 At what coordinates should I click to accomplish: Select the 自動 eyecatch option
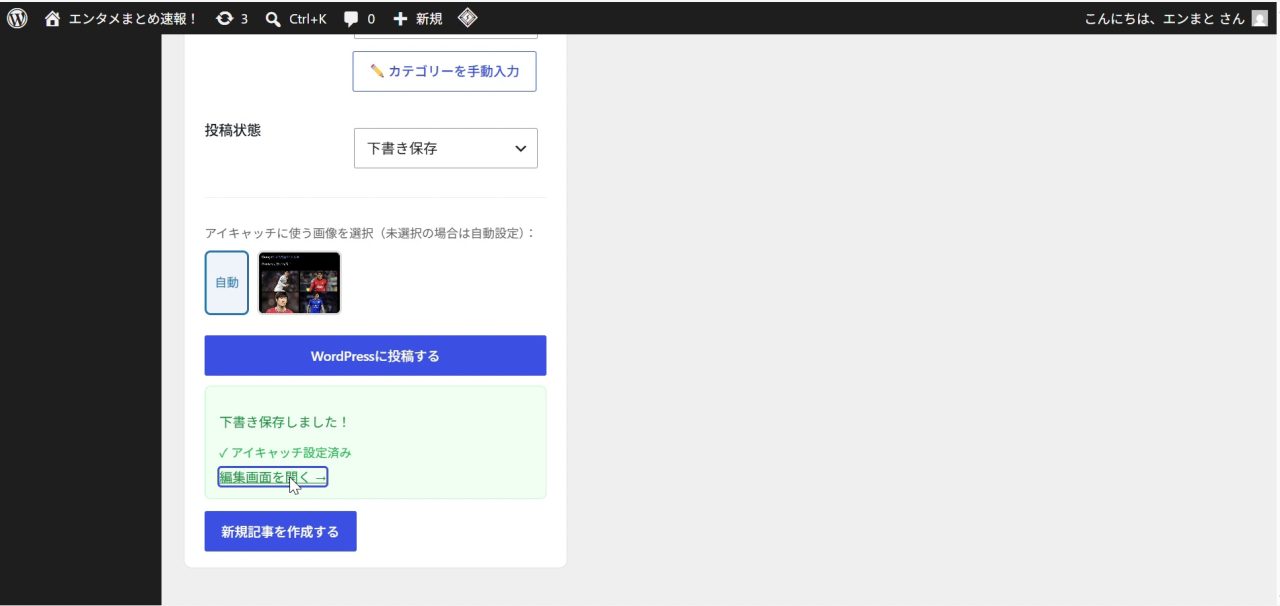pyautogui.click(x=227, y=282)
